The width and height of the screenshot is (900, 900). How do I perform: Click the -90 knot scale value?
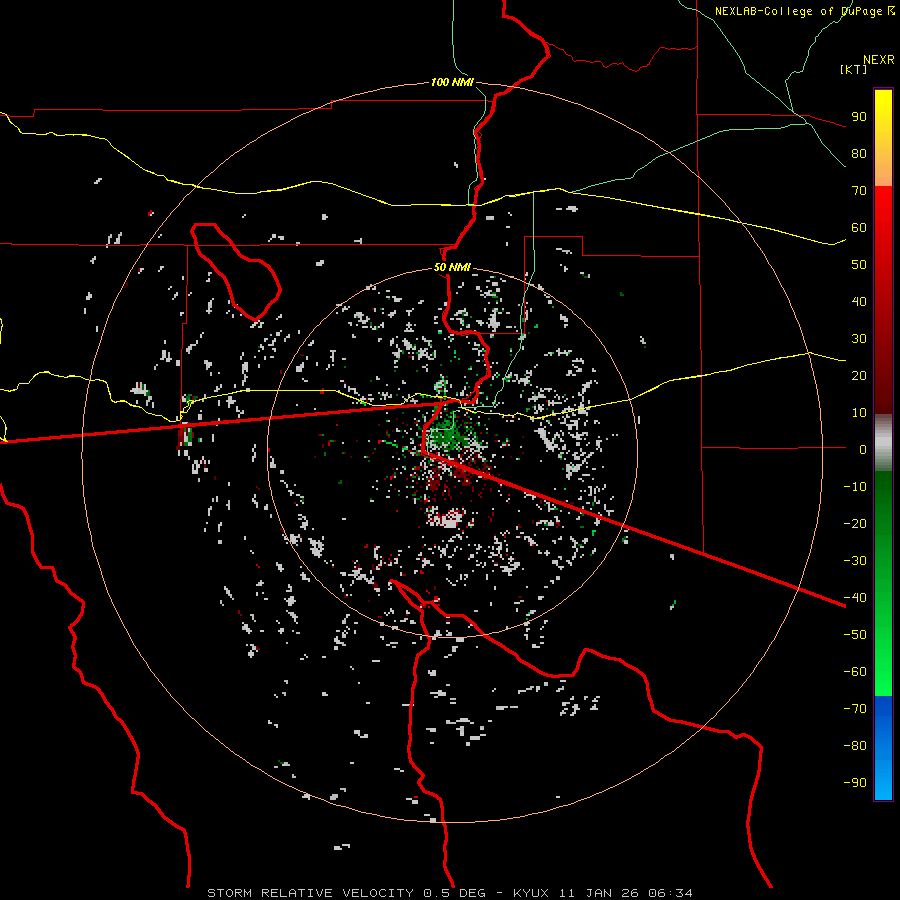[855, 783]
